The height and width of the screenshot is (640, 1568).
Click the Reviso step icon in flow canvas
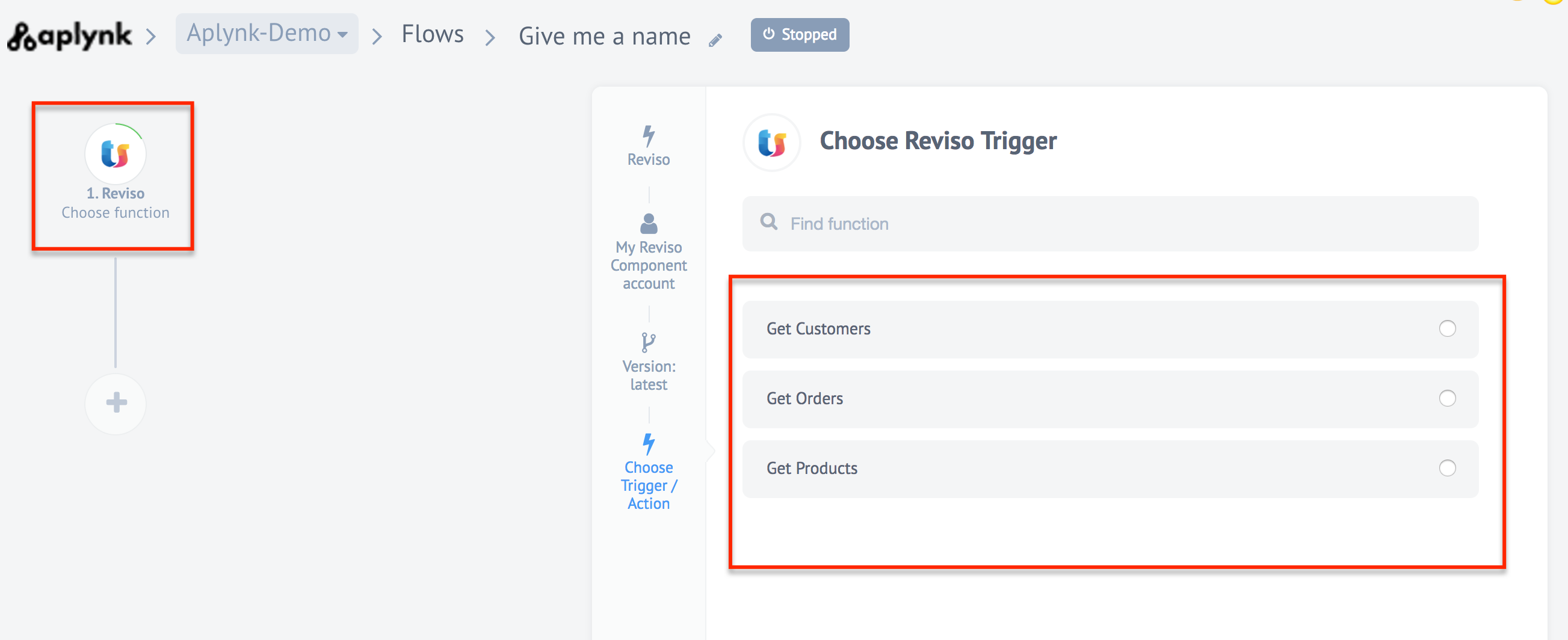click(115, 154)
